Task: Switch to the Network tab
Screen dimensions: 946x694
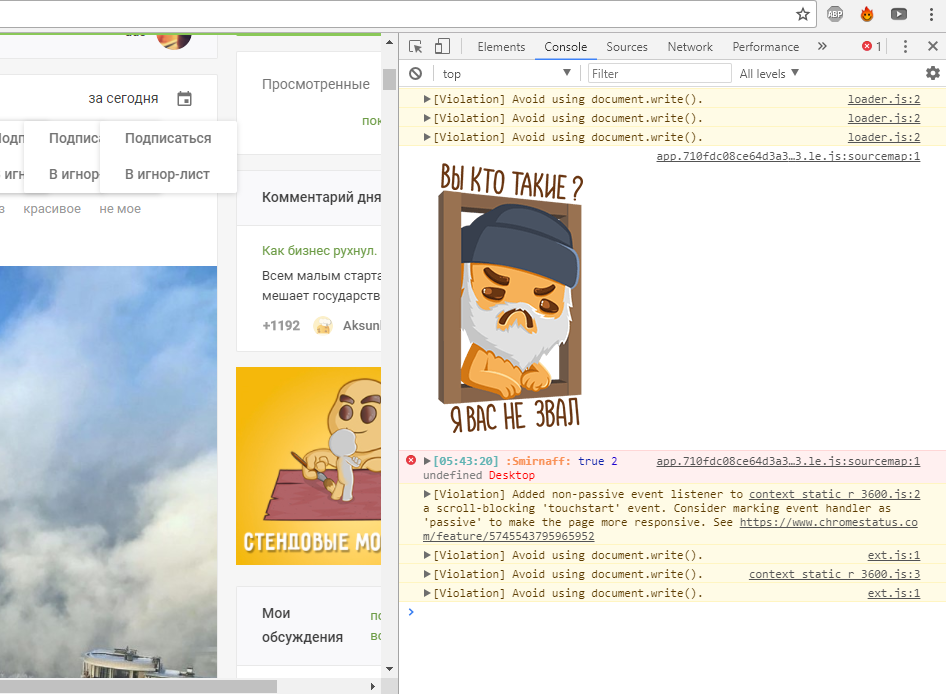Action: coord(690,47)
